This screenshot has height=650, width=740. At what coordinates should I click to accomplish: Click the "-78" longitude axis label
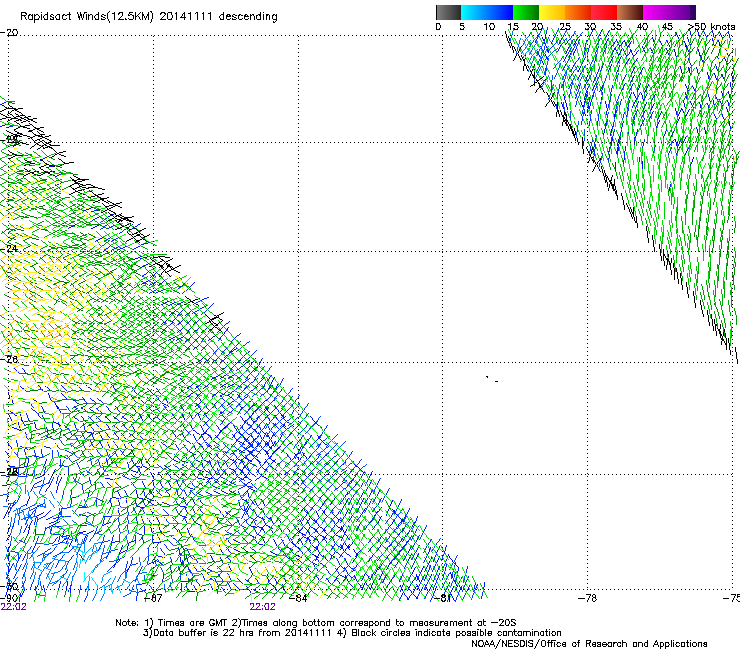pyautogui.click(x=587, y=598)
